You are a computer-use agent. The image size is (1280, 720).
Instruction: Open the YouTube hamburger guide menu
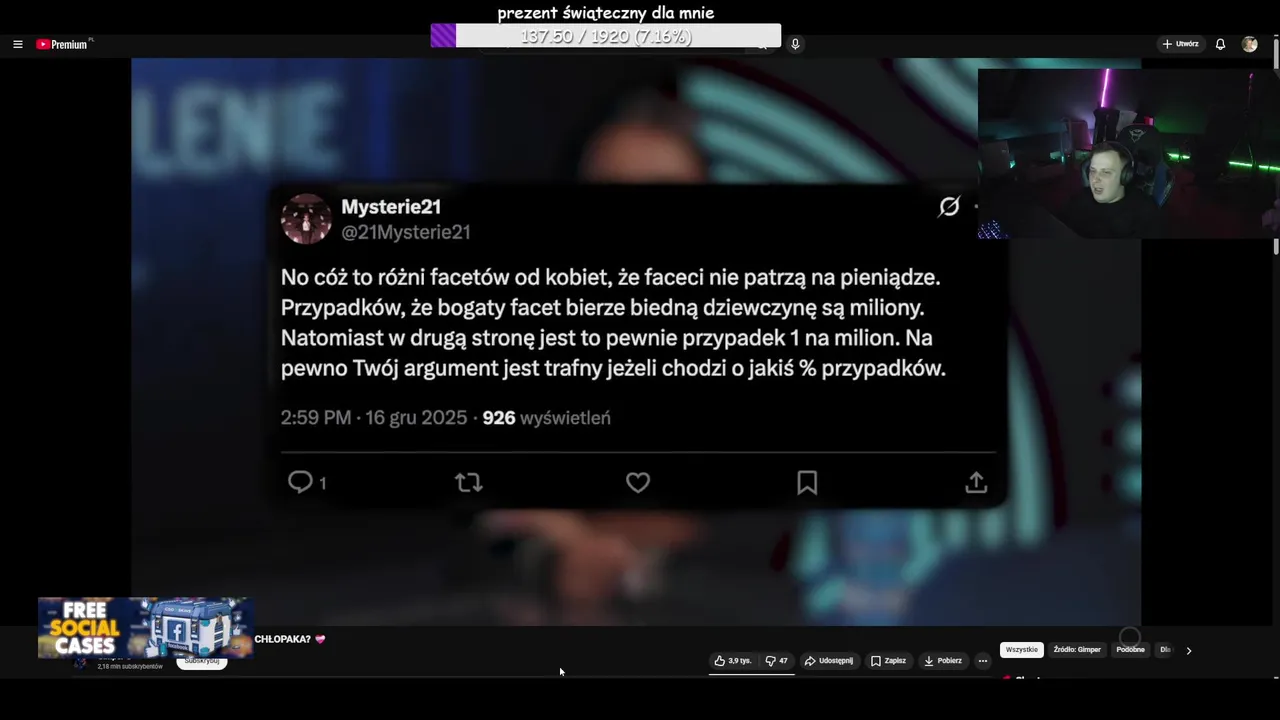(17, 44)
